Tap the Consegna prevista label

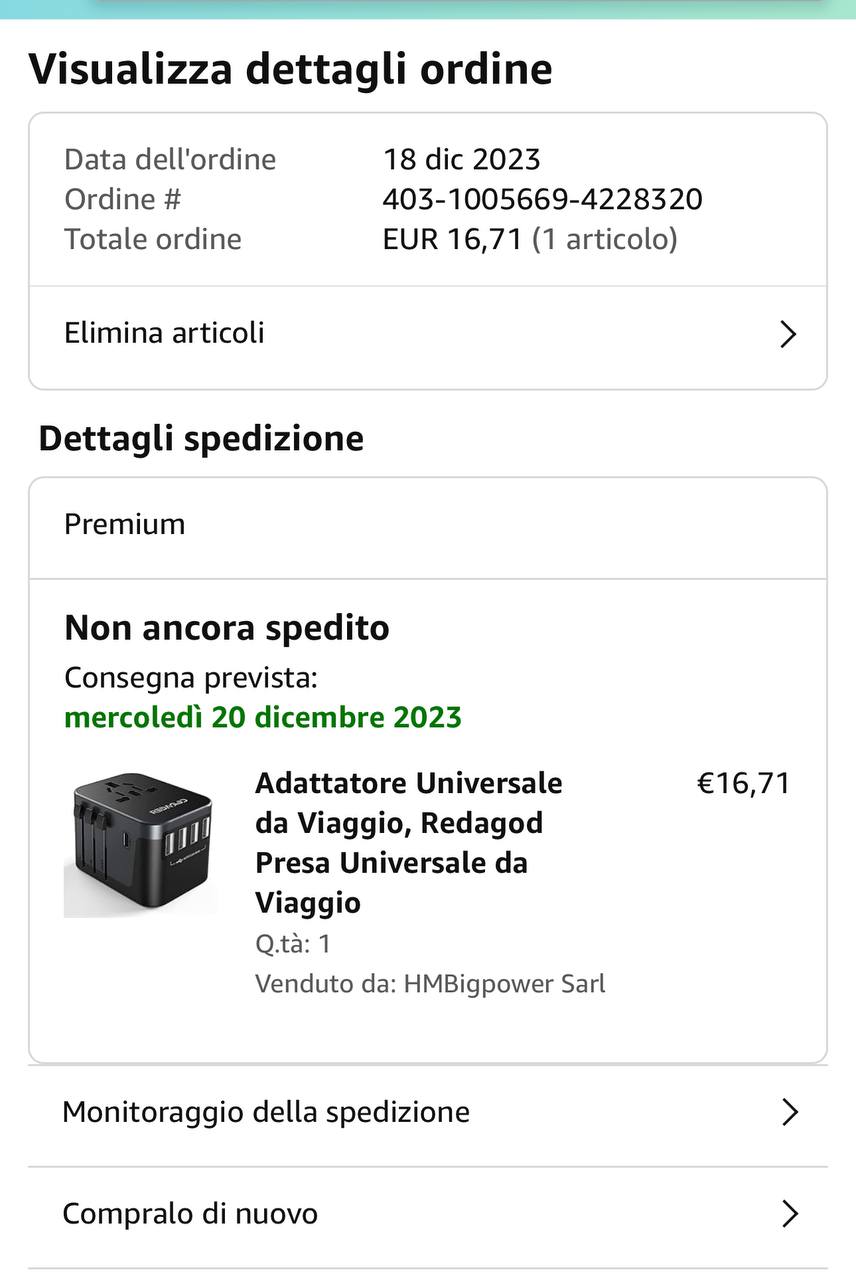tap(191, 678)
